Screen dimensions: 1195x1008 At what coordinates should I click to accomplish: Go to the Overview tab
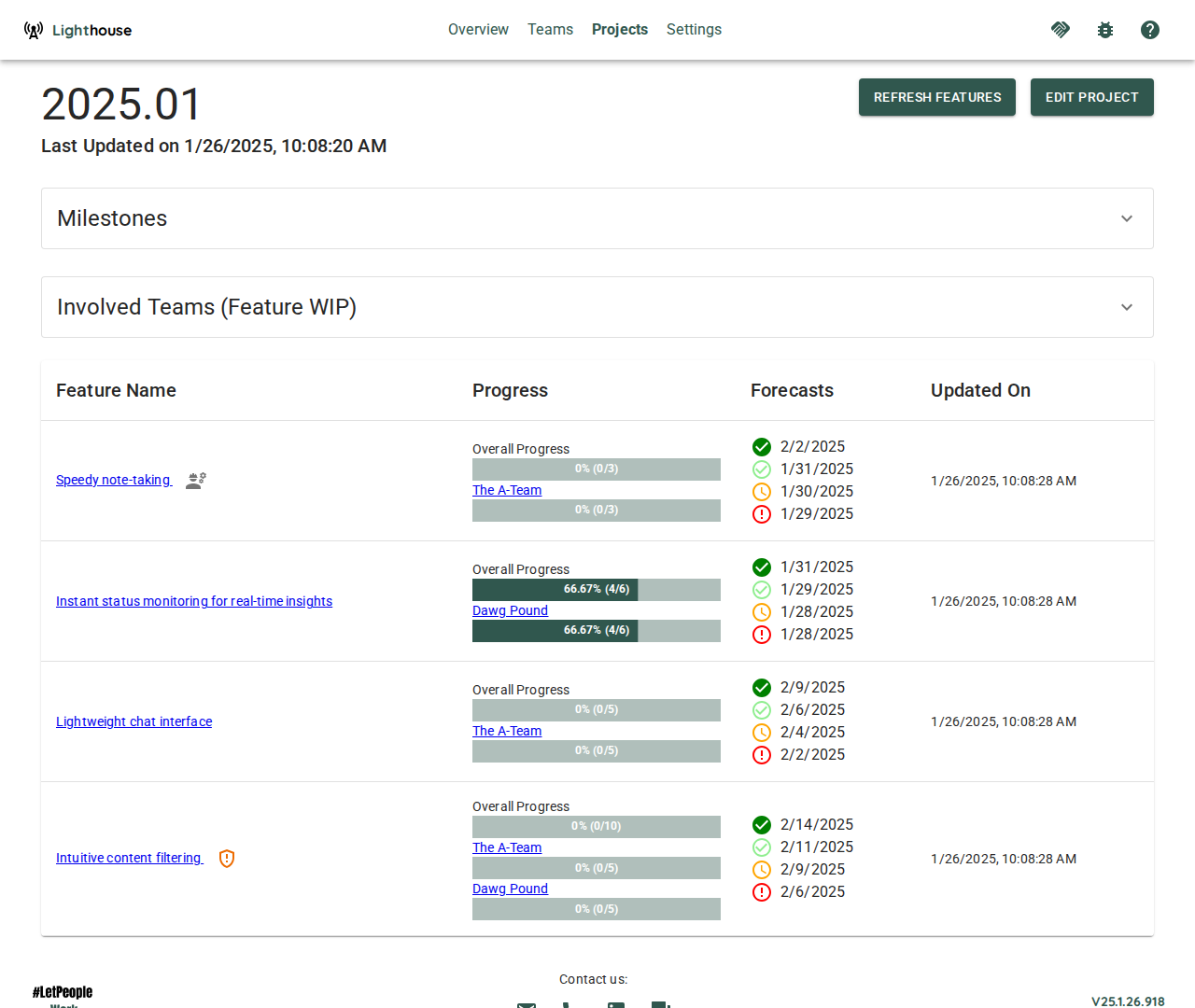[x=478, y=30]
